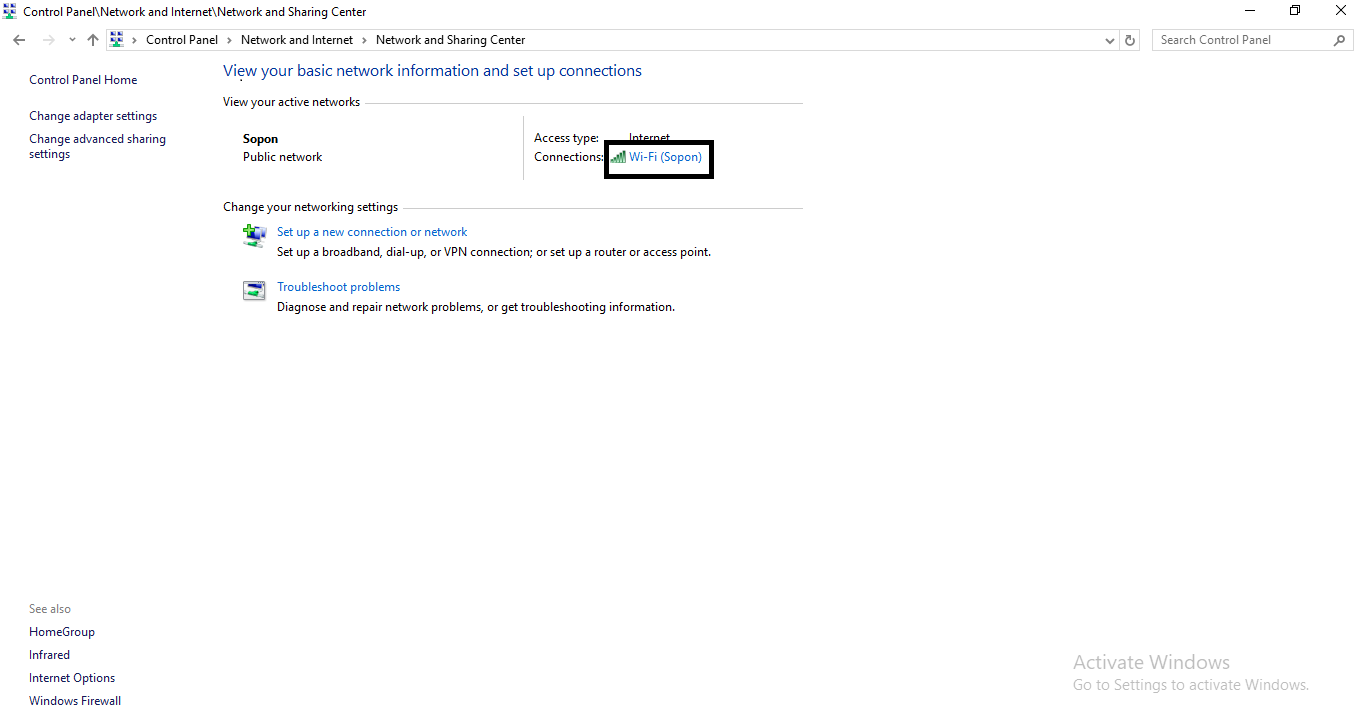Open Control Panel Home
This screenshot has width=1366, height=728.
click(x=83, y=80)
